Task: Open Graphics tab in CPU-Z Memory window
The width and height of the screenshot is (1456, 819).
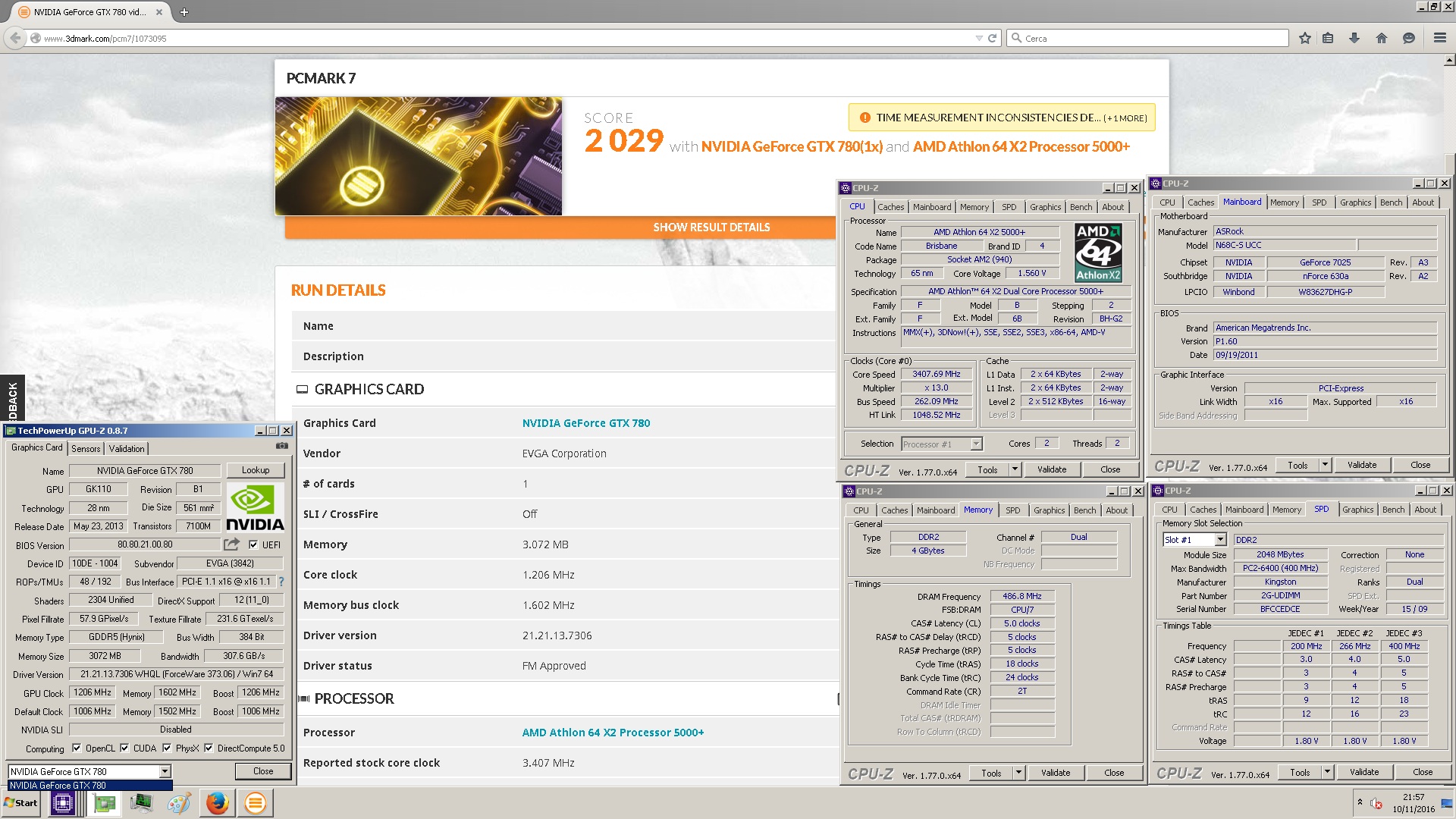Action: [x=1050, y=510]
